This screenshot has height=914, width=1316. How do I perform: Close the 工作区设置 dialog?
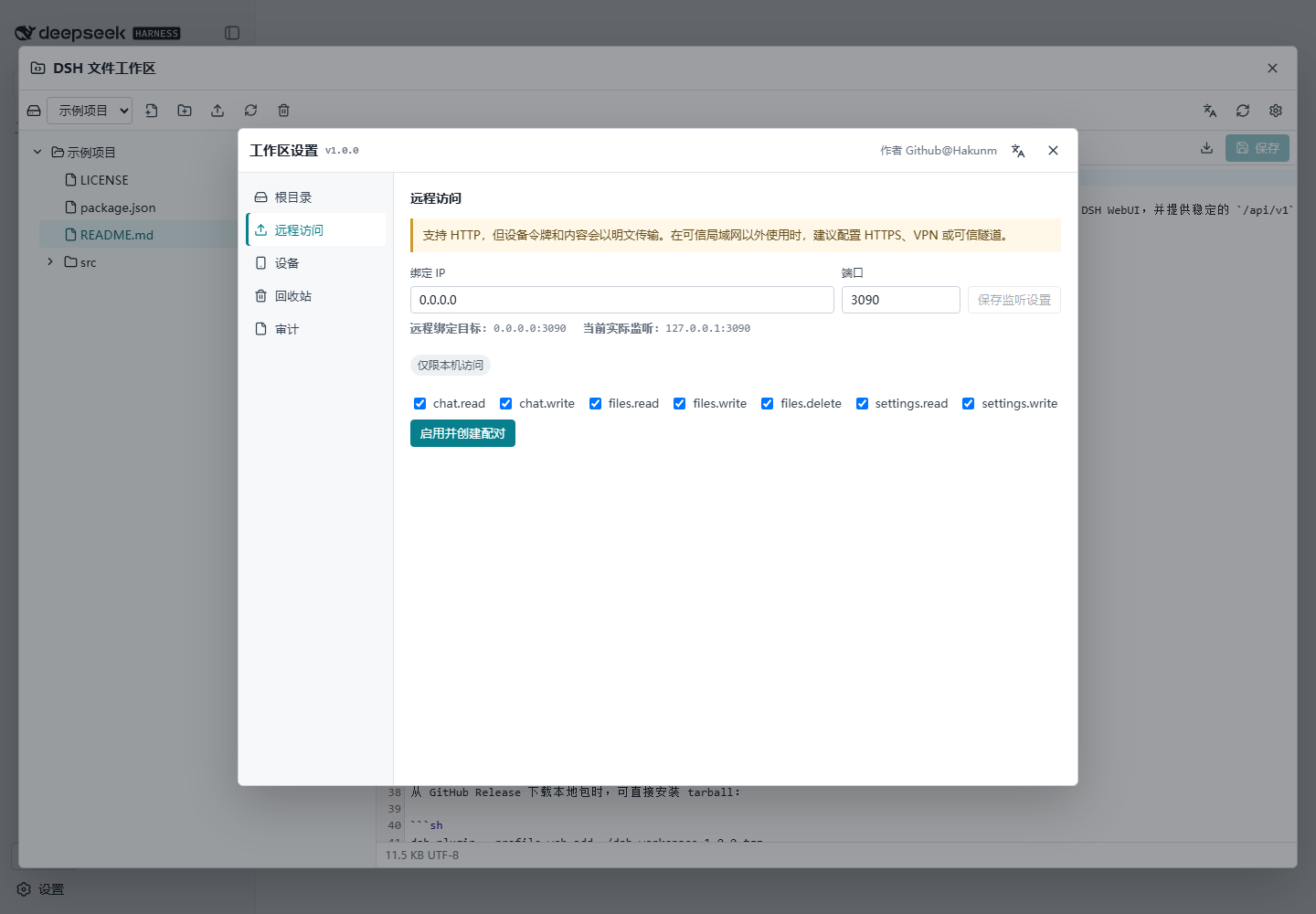(1053, 151)
